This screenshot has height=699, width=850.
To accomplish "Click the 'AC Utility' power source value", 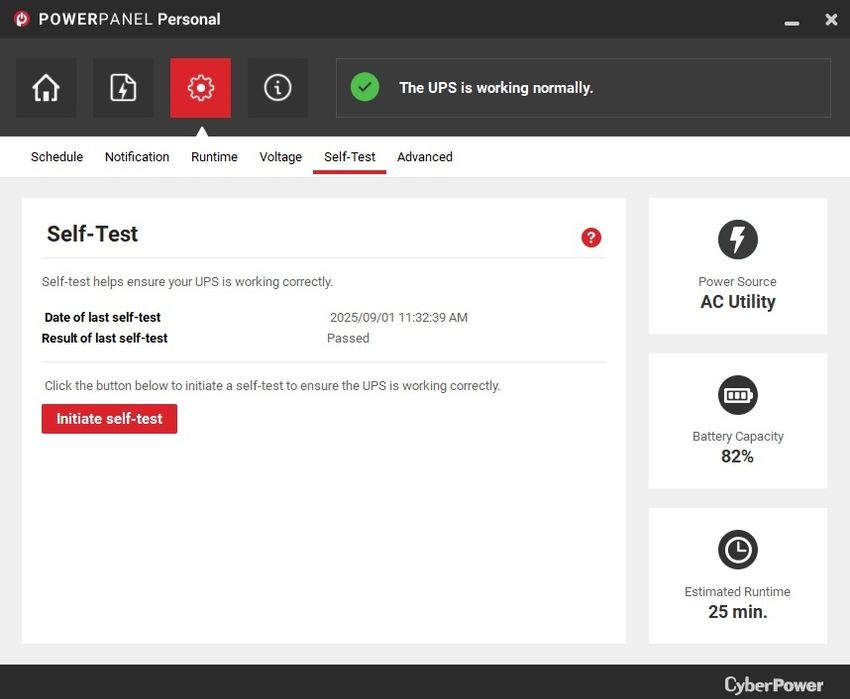I will click(737, 302).
